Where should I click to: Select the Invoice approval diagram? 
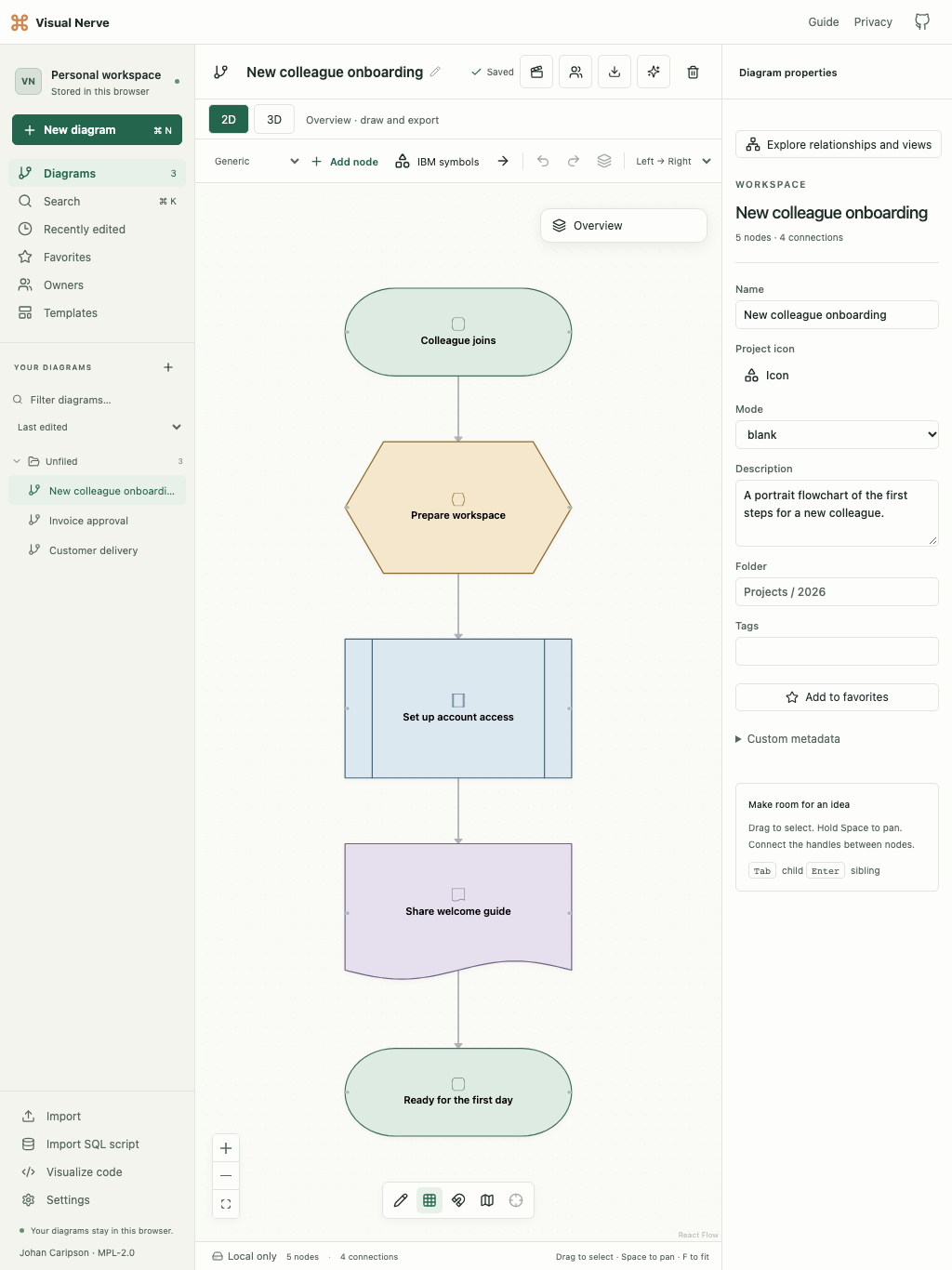[98, 521]
